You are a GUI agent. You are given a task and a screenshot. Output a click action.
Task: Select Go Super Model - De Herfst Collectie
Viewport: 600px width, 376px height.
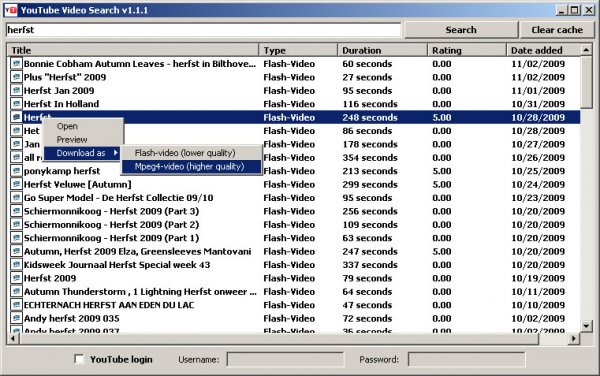point(118,198)
